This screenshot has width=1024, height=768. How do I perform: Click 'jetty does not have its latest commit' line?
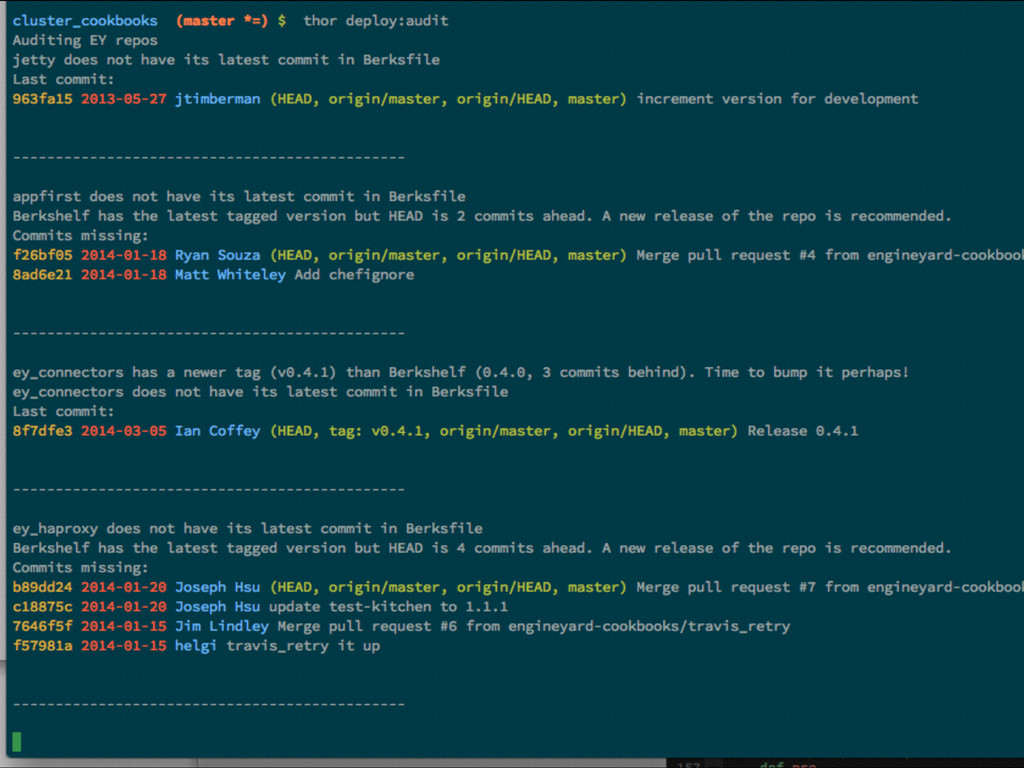coord(226,60)
